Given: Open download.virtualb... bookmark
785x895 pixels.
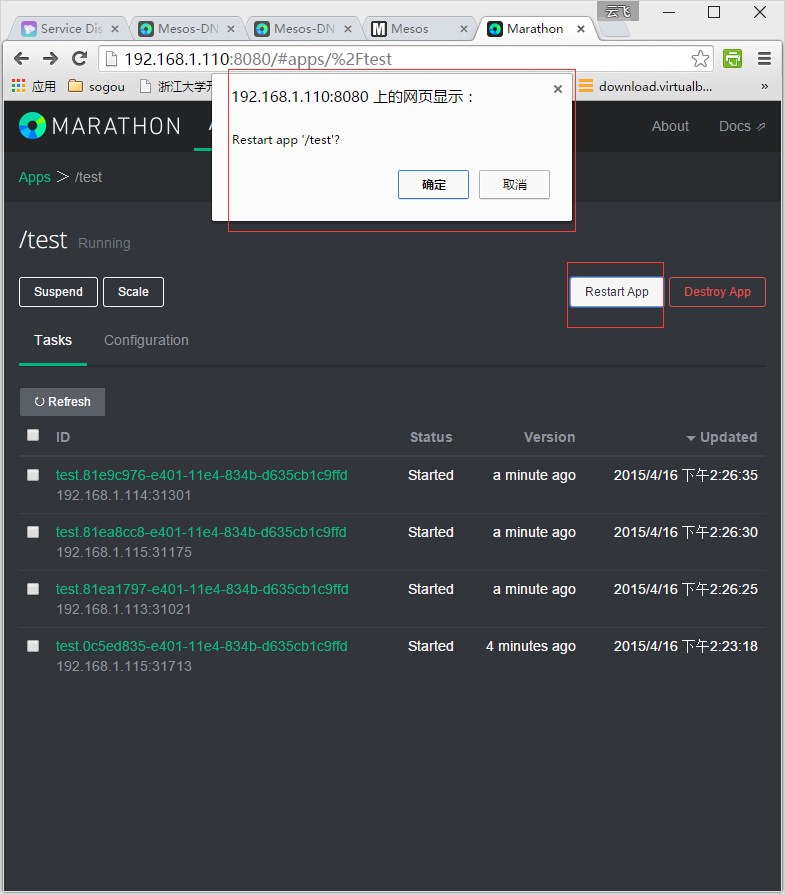Looking at the screenshot, I should point(645,86).
